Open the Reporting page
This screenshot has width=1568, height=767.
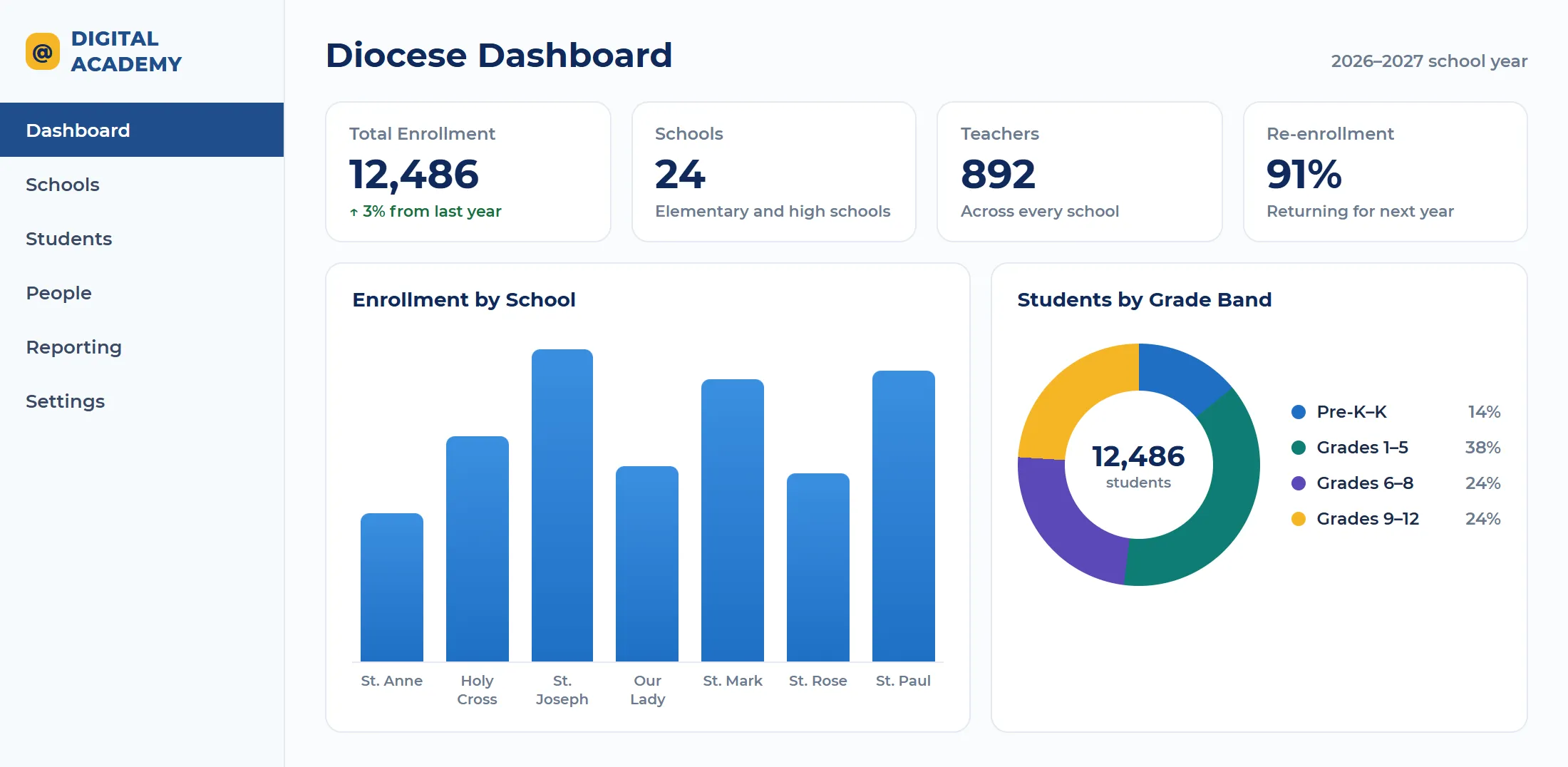pyautogui.click(x=142, y=346)
